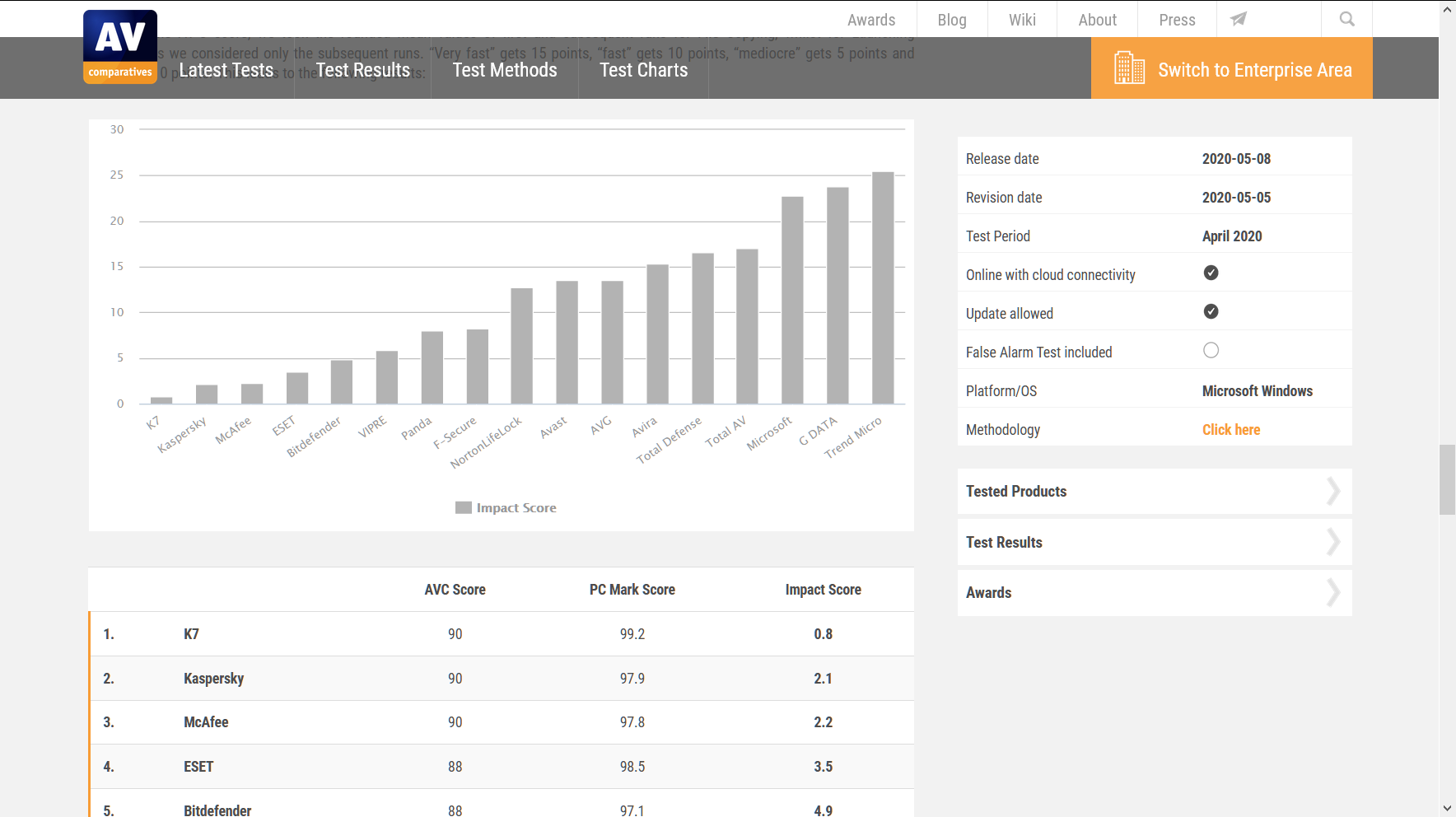Expand the Awards sidebar section
The width and height of the screenshot is (1456, 817).
(1155, 593)
